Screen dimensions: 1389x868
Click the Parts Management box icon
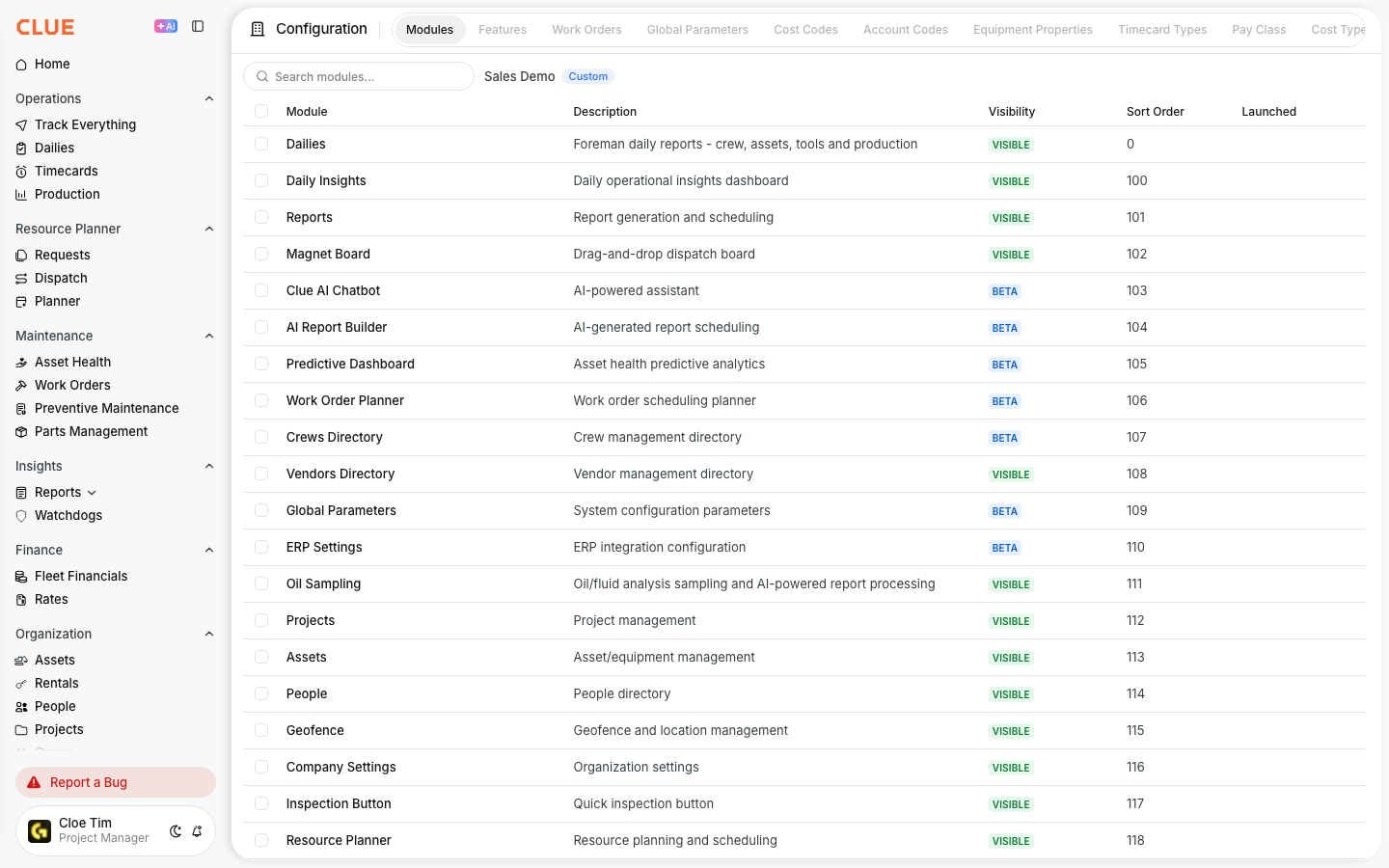[21, 432]
